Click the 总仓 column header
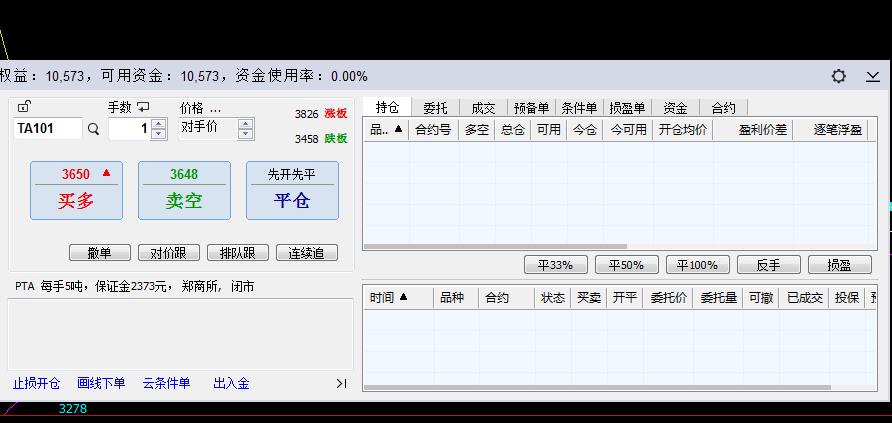 click(513, 130)
